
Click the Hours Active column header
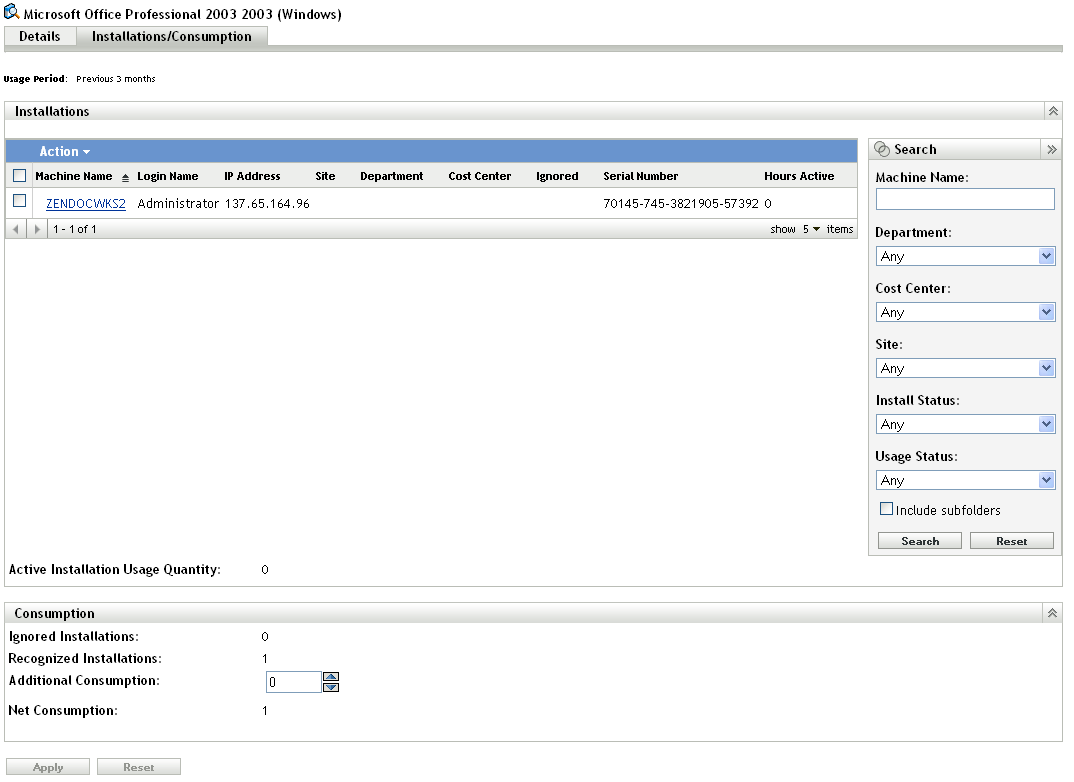(799, 176)
